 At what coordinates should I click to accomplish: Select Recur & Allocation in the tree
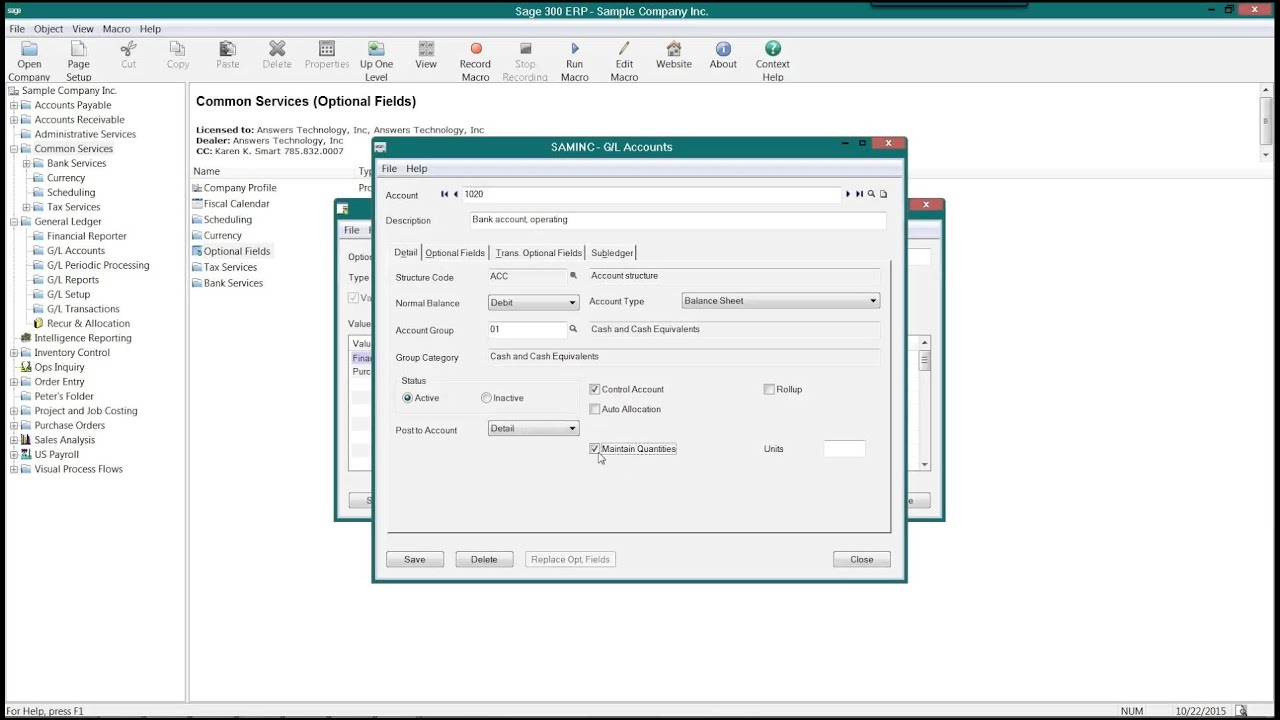(x=88, y=324)
